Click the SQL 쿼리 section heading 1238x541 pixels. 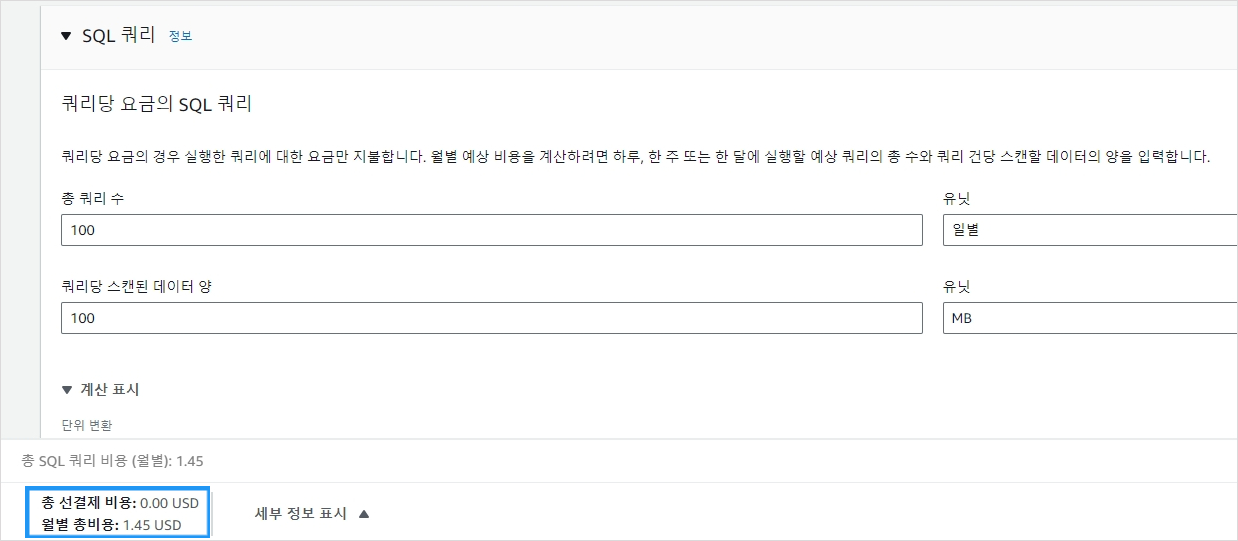[118, 36]
